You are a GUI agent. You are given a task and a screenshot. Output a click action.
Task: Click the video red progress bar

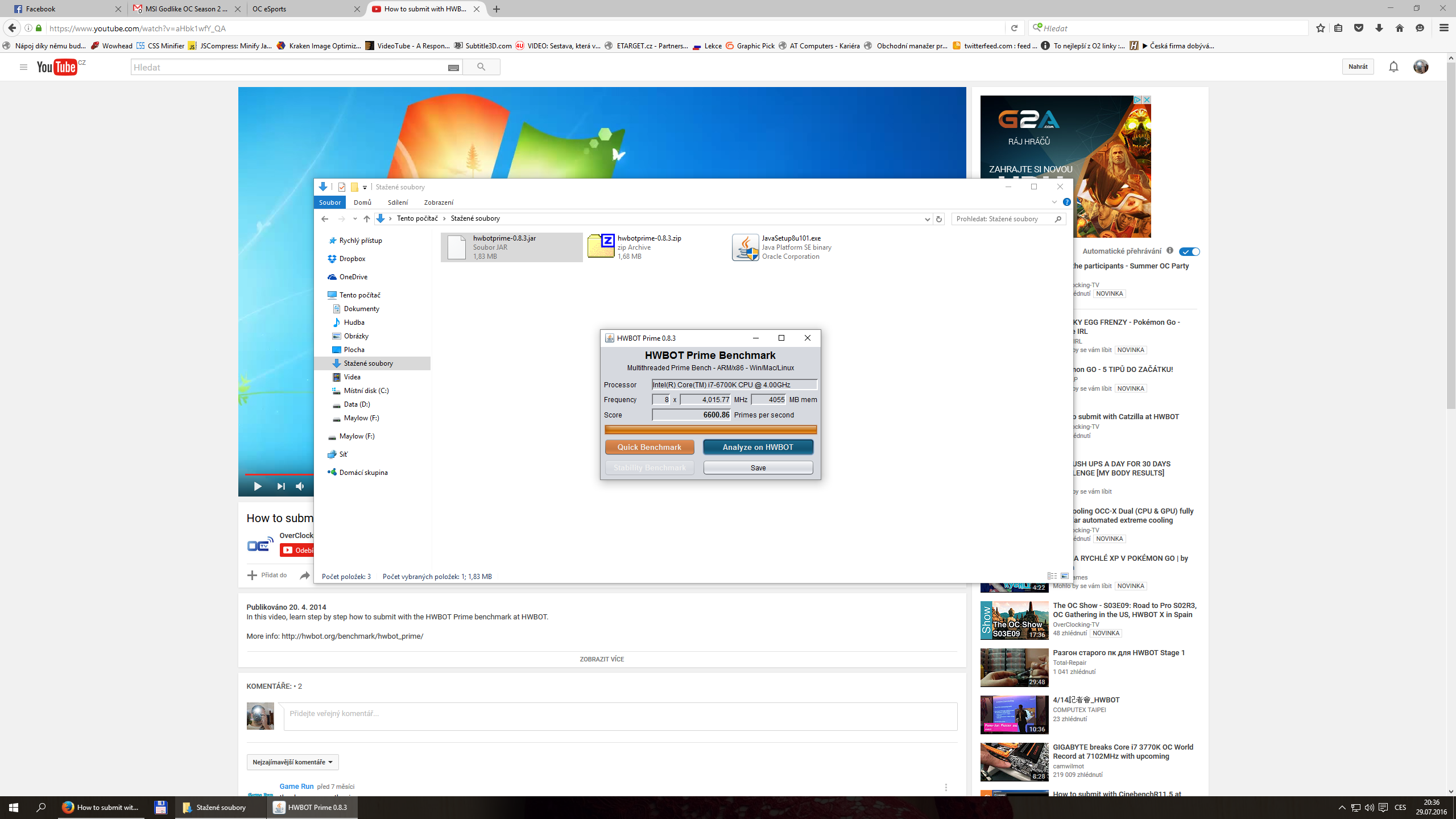click(279, 474)
